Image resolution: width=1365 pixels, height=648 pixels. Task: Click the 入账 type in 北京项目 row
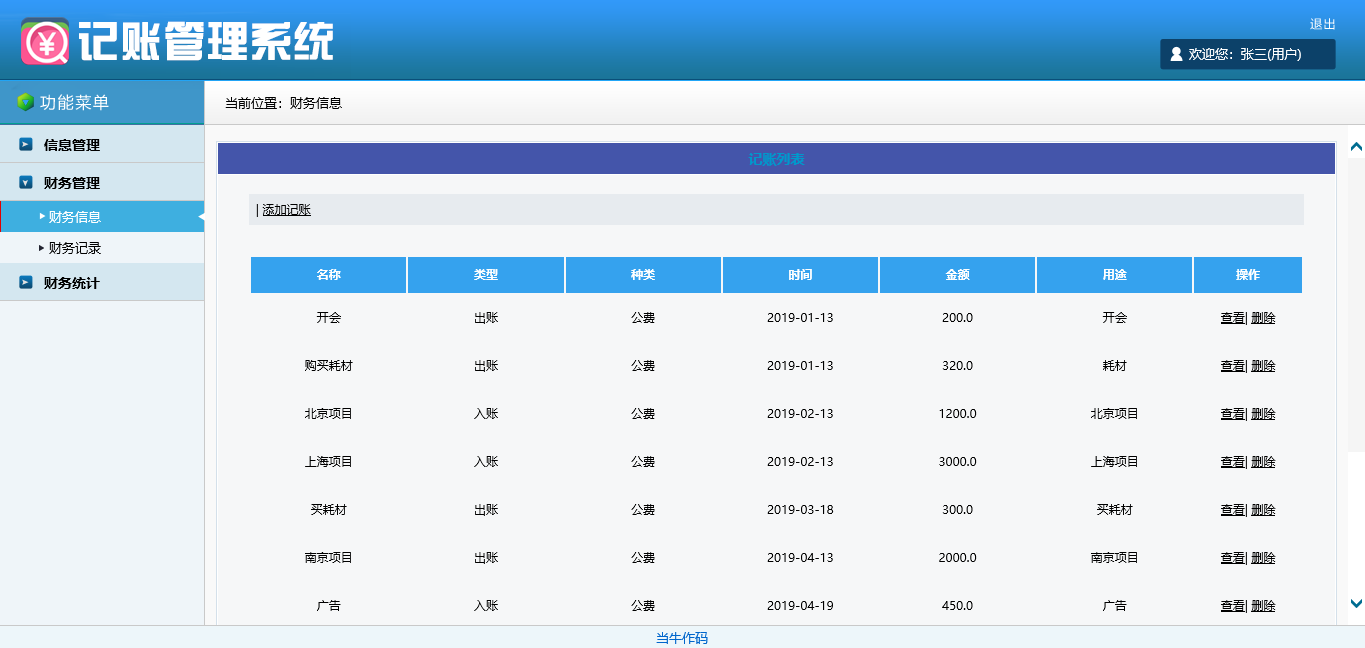point(486,414)
